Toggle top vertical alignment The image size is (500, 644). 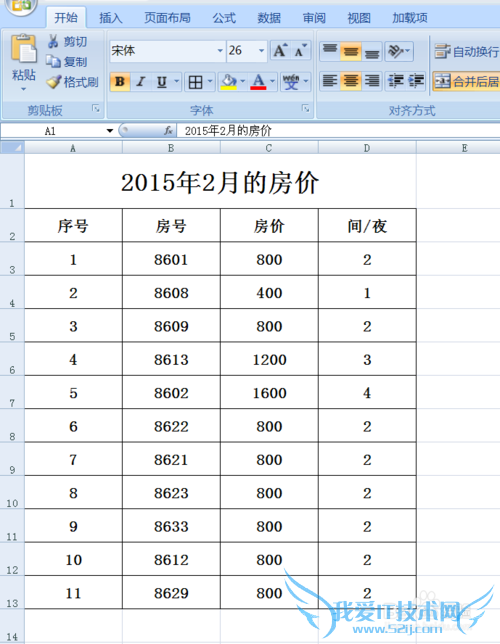click(x=329, y=51)
